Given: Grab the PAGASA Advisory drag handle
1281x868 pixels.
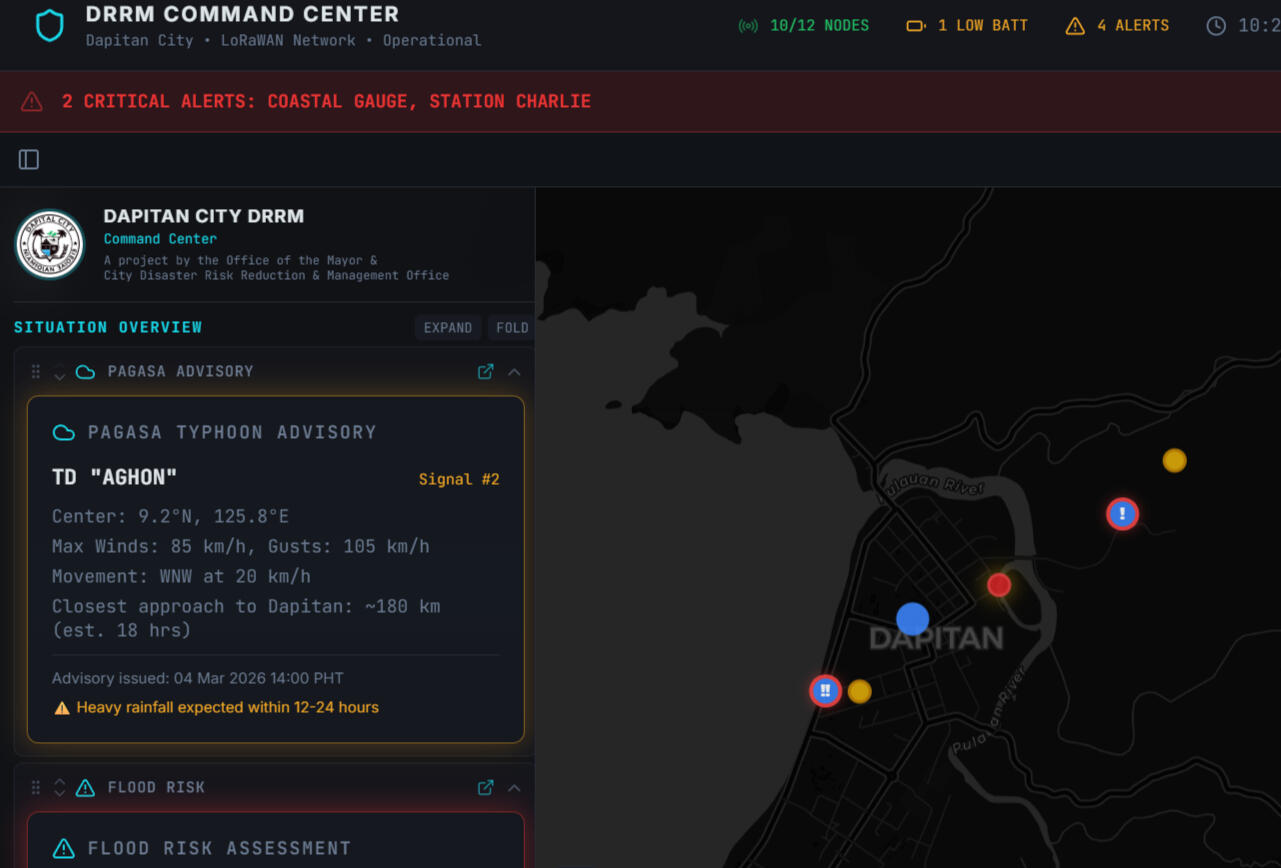Looking at the screenshot, I should tap(36, 372).
